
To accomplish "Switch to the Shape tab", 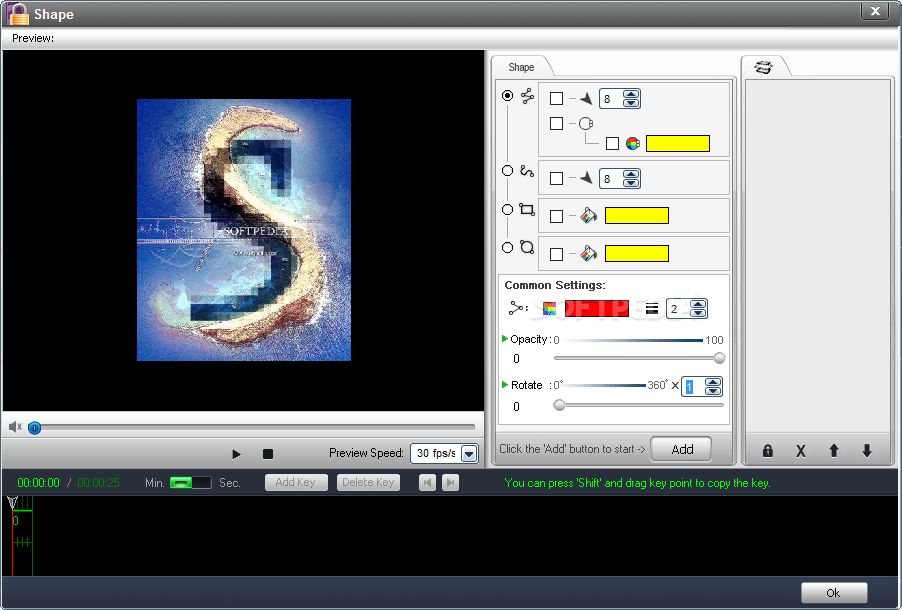I will point(521,67).
